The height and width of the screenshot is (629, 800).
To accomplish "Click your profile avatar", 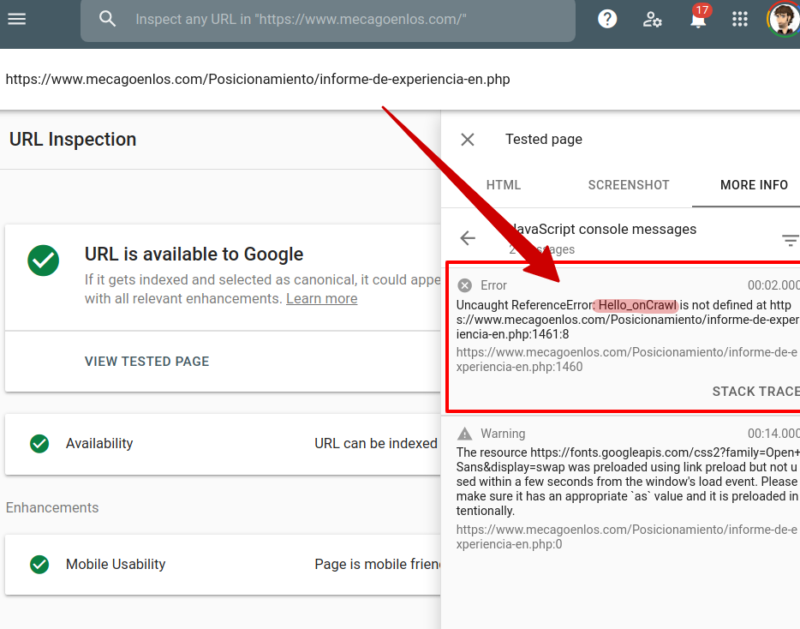I will coord(783,18).
